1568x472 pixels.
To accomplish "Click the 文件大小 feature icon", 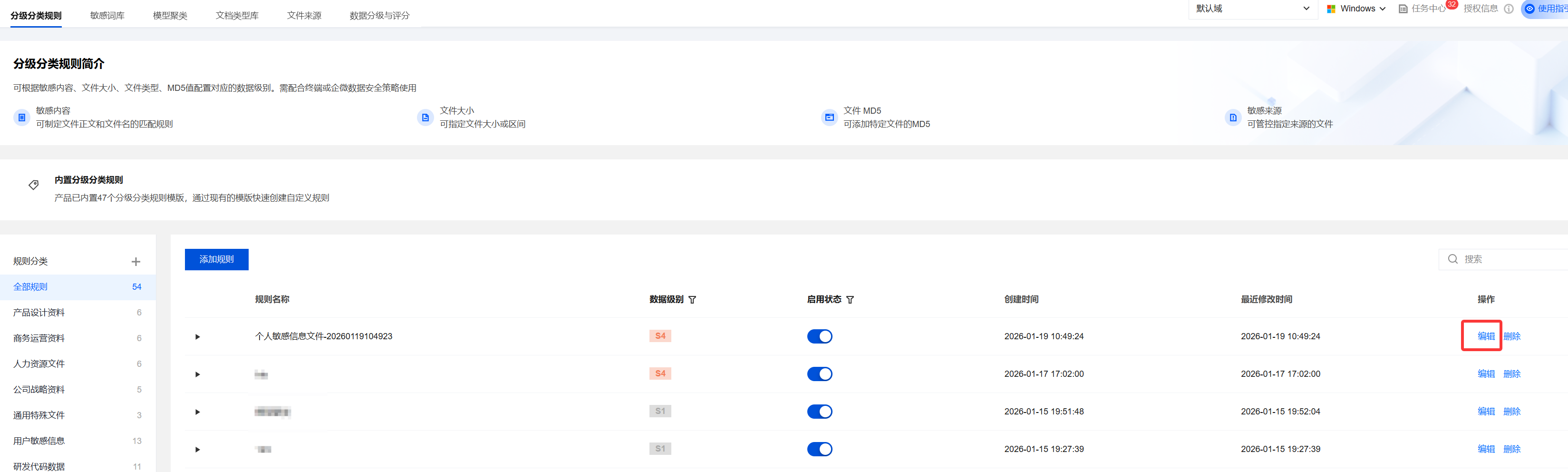I will (x=426, y=118).
